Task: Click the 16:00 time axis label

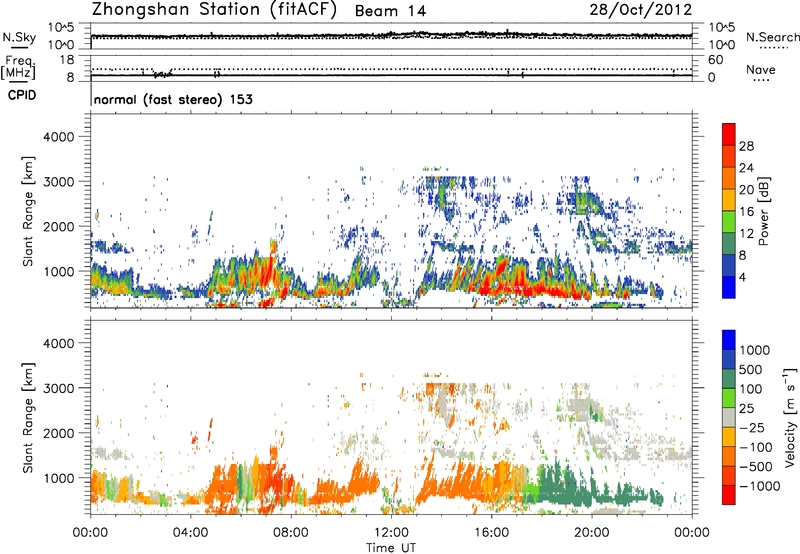Action: coord(491,533)
